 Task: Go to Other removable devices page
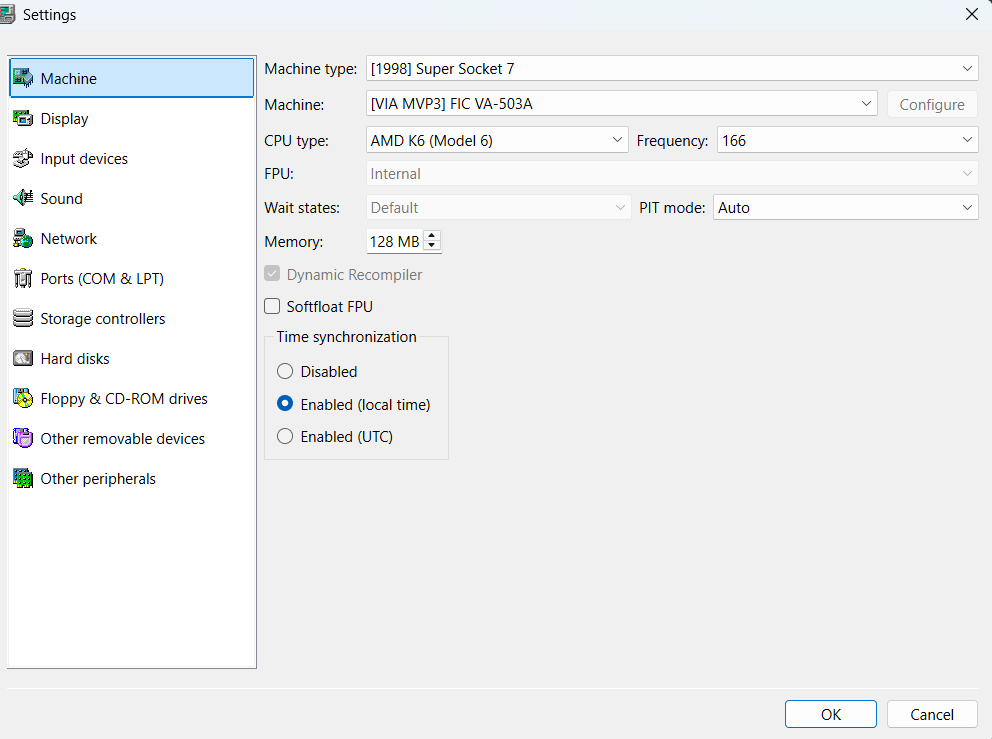tap(122, 439)
